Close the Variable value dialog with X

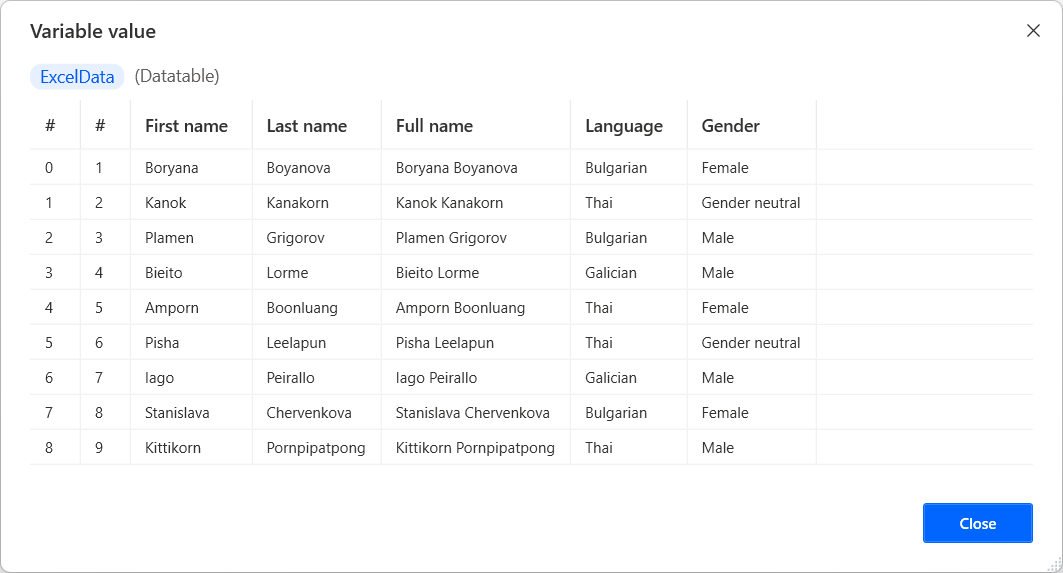(x=1033, y=31)
